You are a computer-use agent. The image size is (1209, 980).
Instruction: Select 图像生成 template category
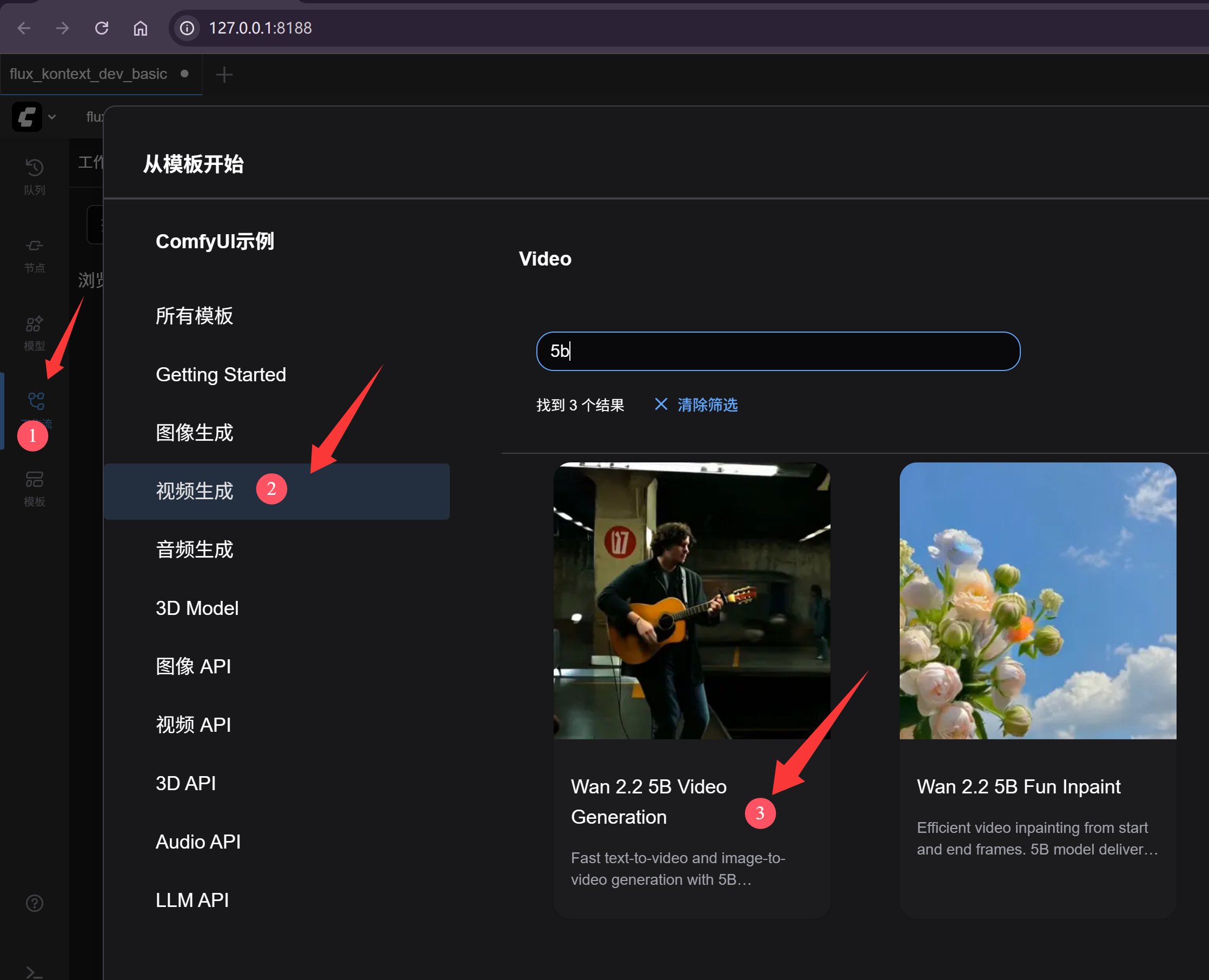point(194,433)
